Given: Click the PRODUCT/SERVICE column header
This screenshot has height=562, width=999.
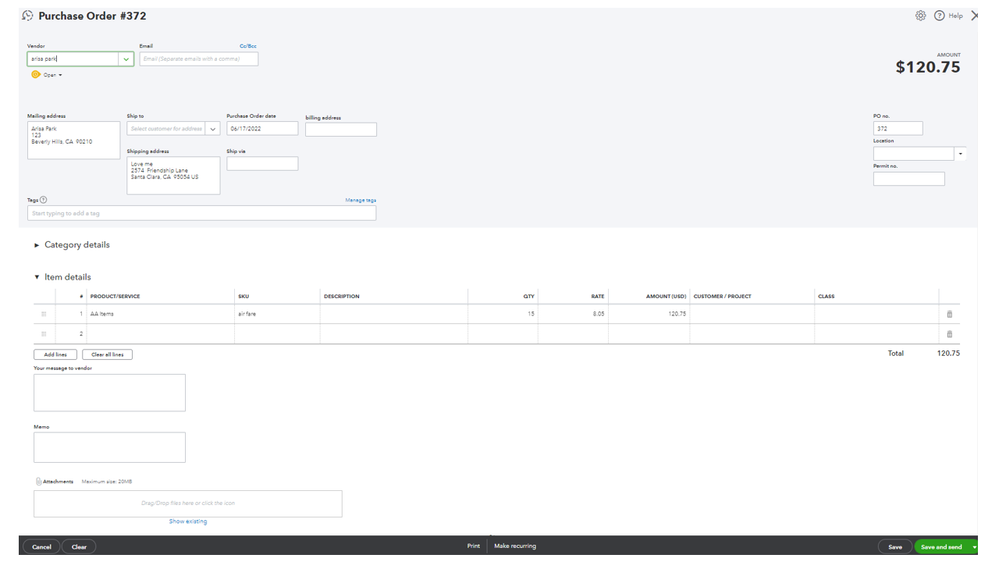Looking at the screenshot, I should tap(115, 296).
